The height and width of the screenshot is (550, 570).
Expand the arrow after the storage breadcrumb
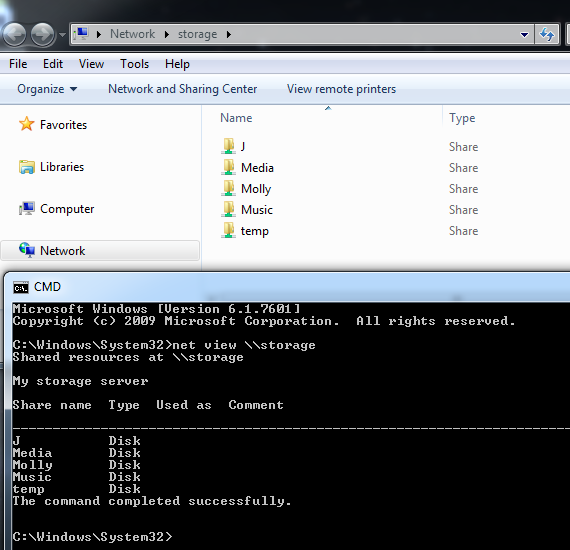pos(229,35)
